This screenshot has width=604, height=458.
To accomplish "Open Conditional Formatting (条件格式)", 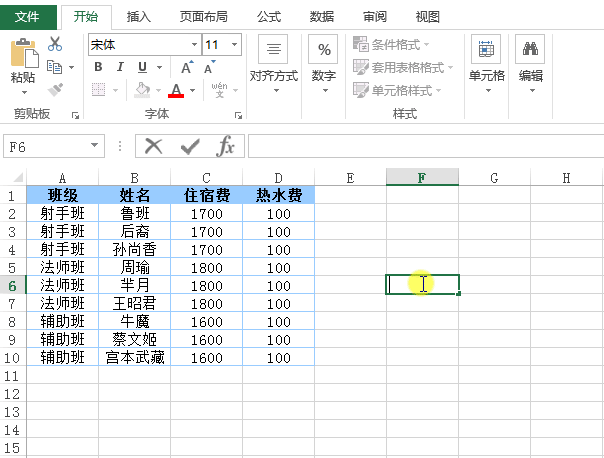I will click(391, 44).
